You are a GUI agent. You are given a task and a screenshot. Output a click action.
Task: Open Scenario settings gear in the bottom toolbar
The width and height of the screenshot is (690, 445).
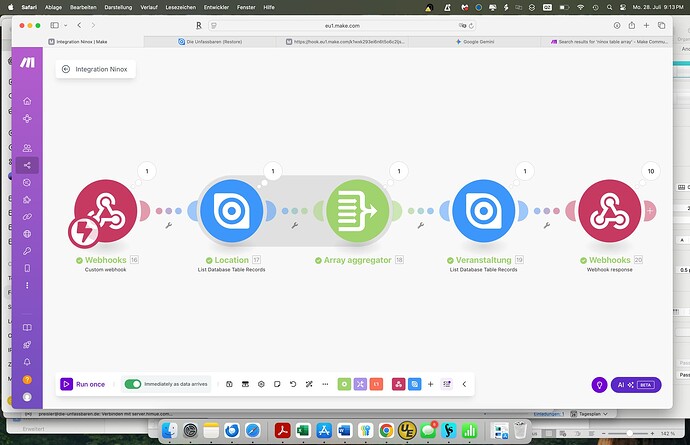click(x=261, y=384)
